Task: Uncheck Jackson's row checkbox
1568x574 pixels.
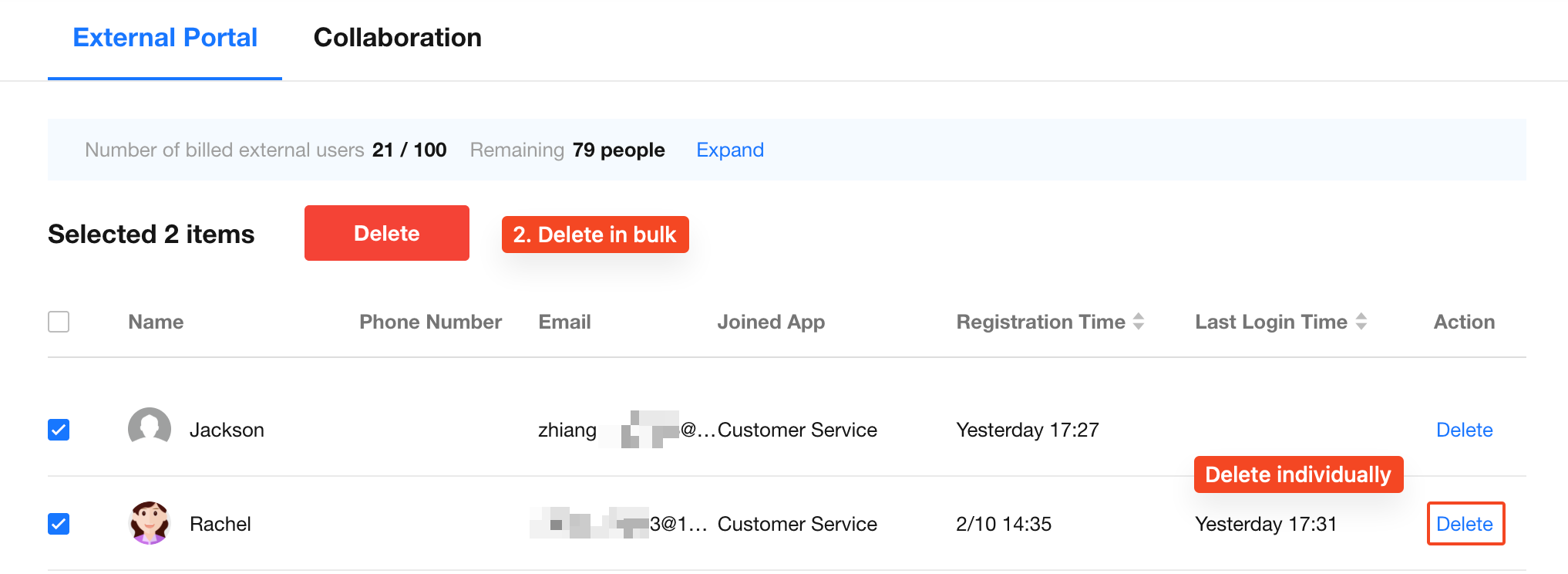Action: pos(59,430)
